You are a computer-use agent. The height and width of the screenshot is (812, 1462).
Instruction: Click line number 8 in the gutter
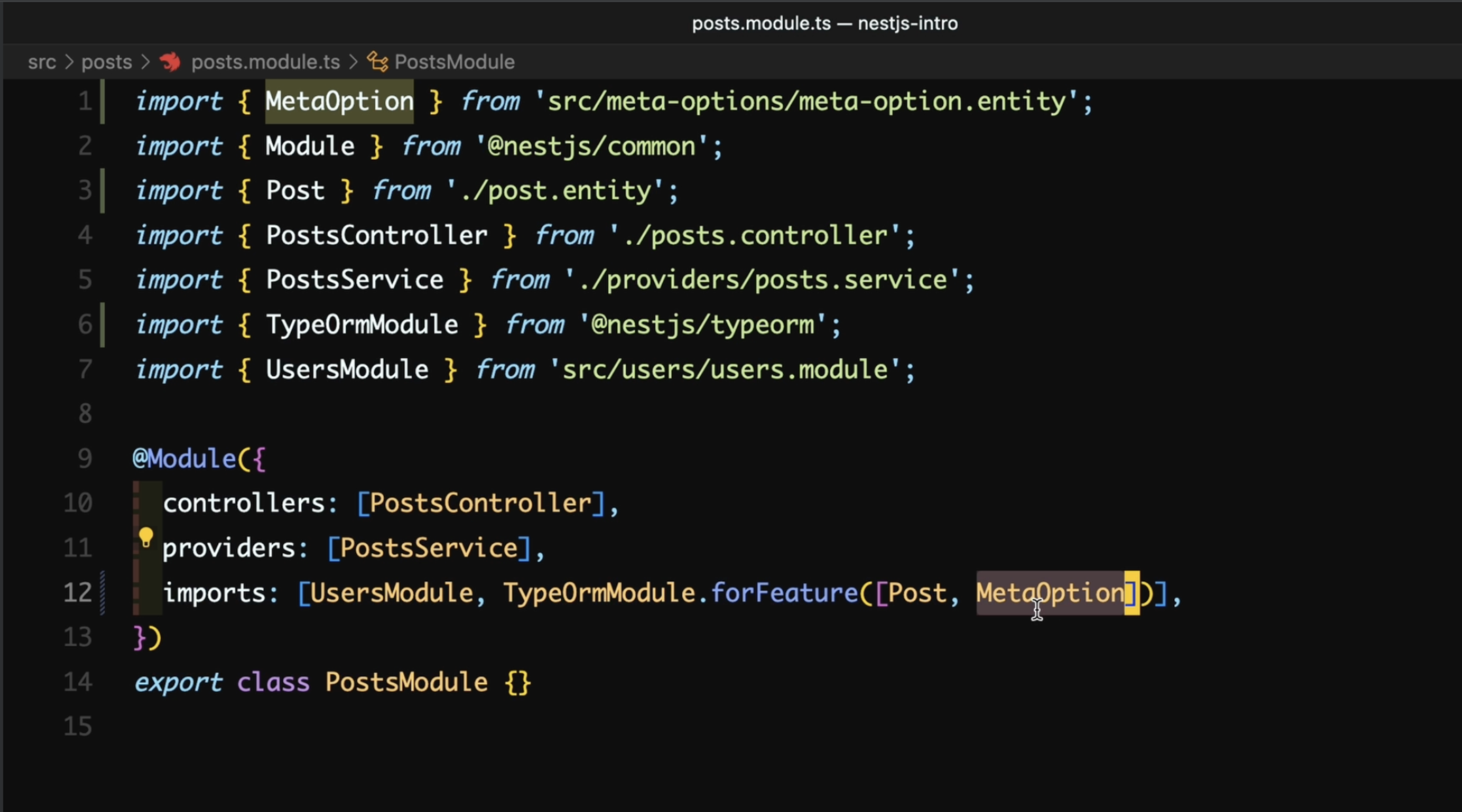[85, 414]
